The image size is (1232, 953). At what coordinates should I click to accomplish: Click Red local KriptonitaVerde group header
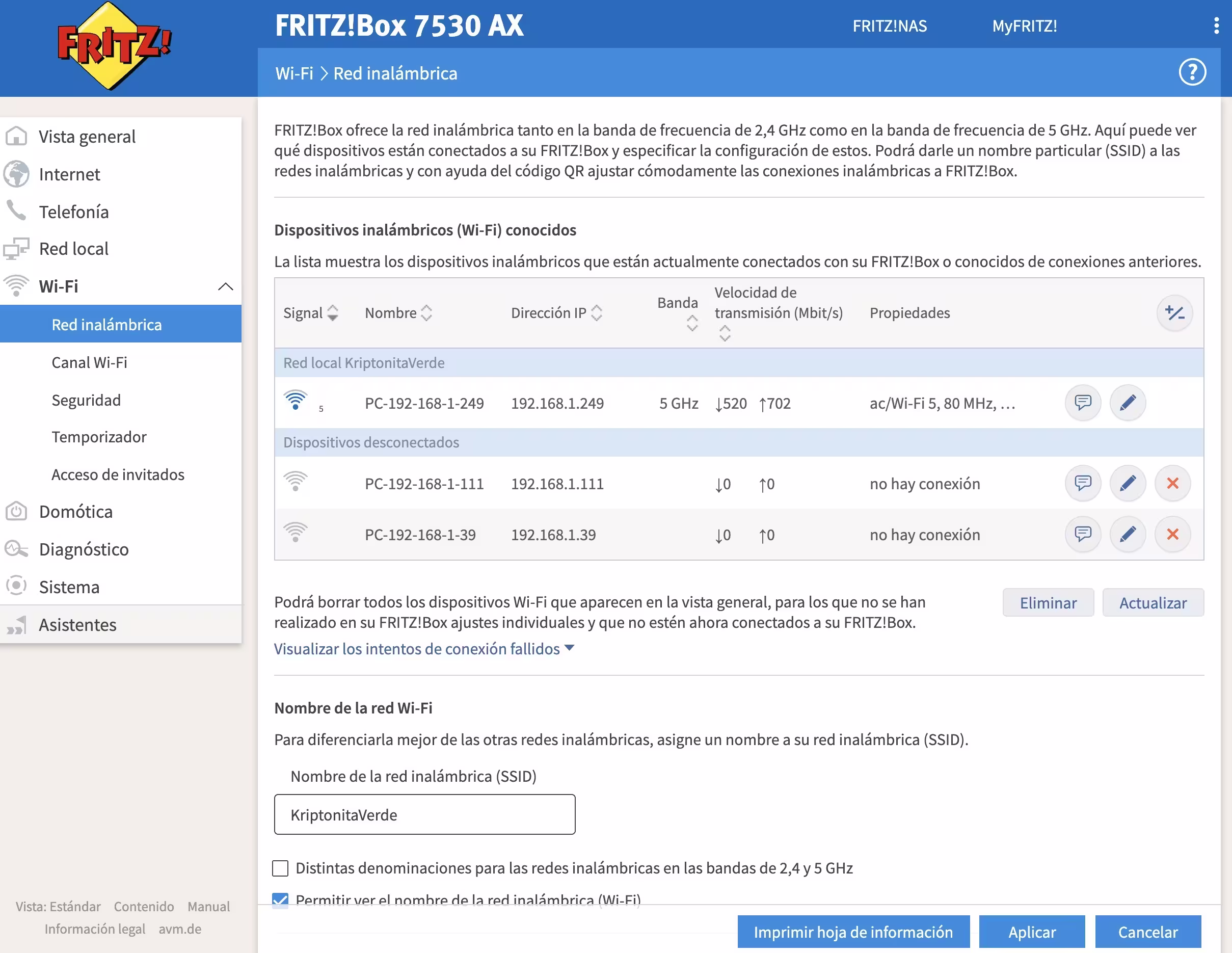(739, 363)
